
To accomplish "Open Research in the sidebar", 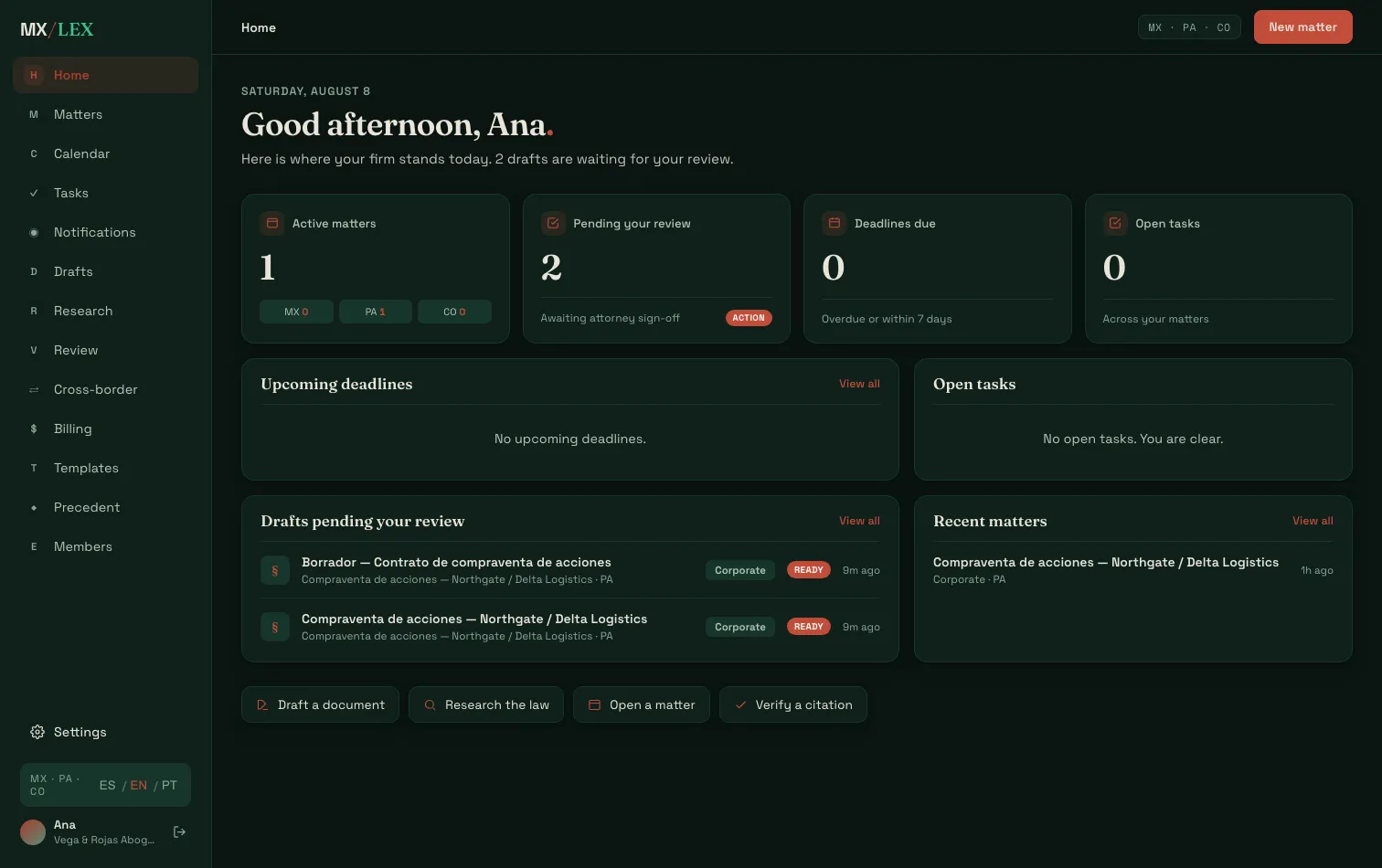I will 105,311.
